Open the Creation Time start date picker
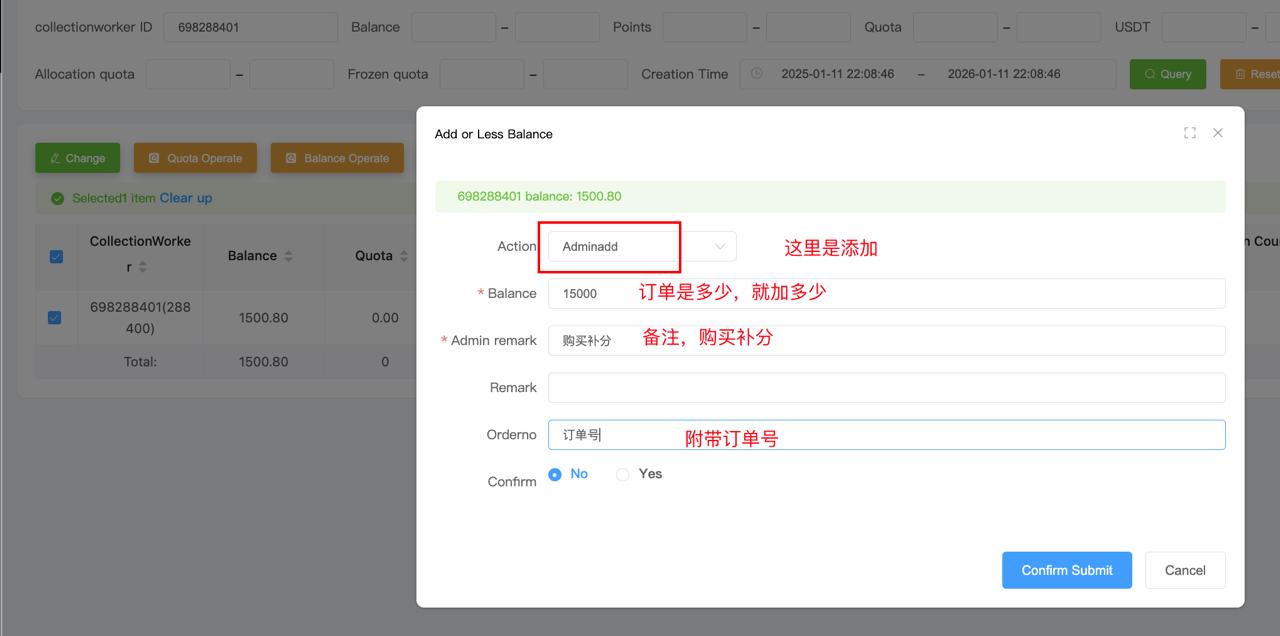Screen dimensions: 1280x636 pyautogui.click(x=837, y=74)
